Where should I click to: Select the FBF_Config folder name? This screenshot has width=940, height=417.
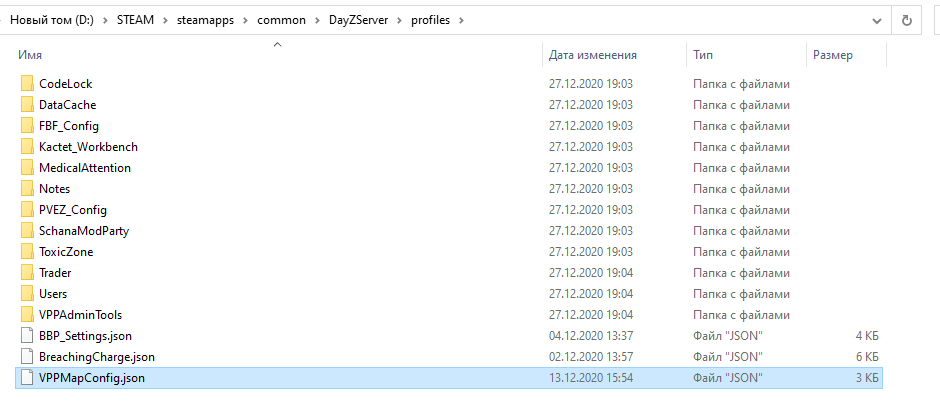coord(69,126)
